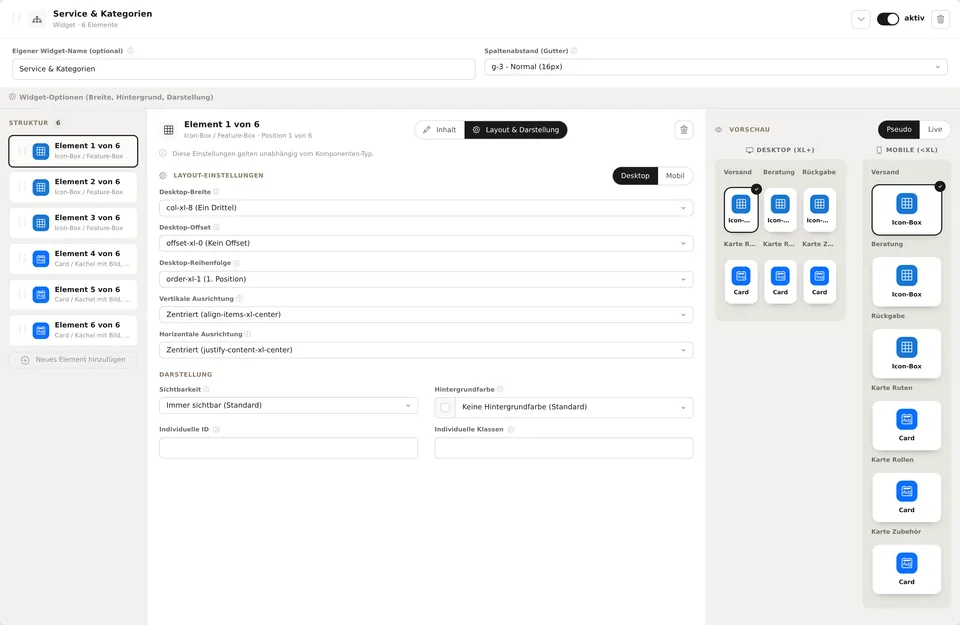Select Karte Ruten Card in mobile preview

tap(906, 425)
